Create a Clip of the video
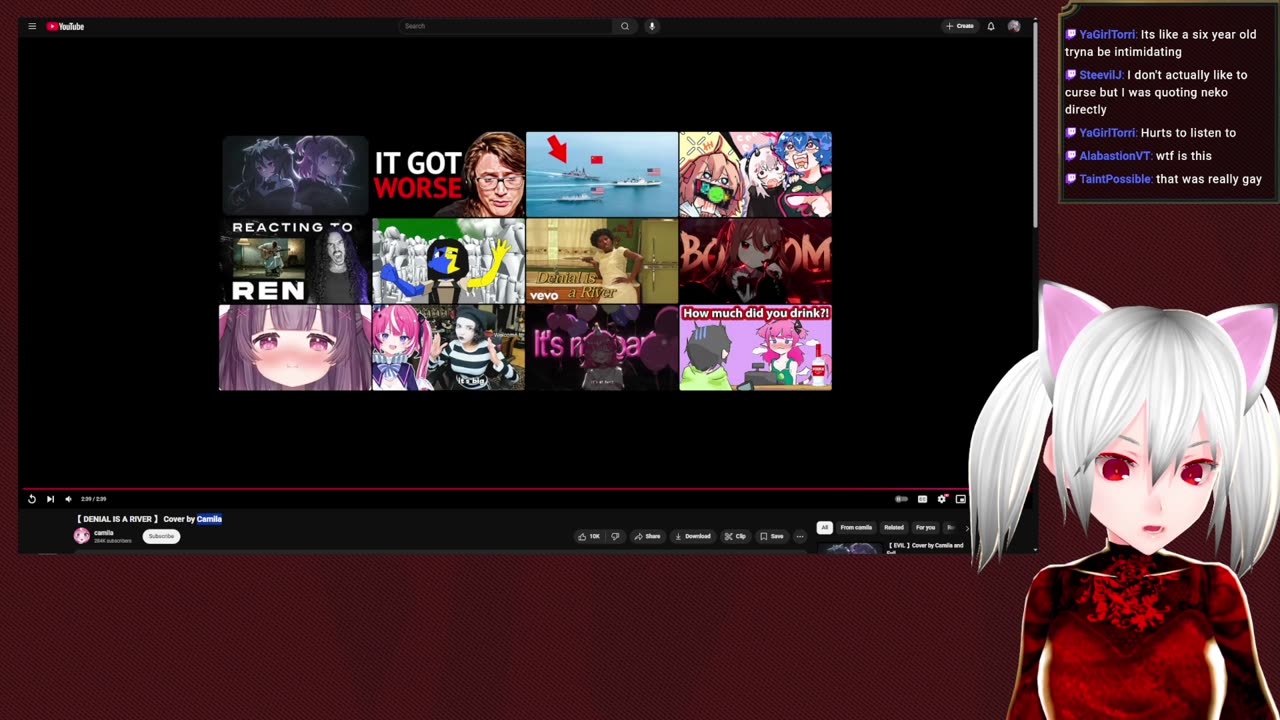 (x=735, y=536)
